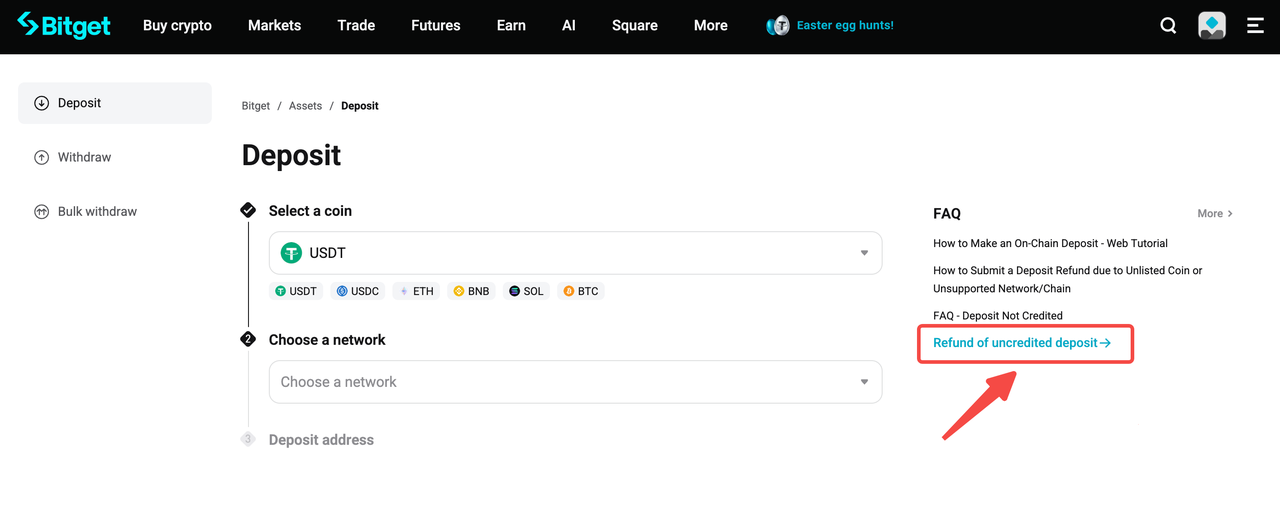Image resolution: width=1280 pixels, height=524 pixels.
Task: Open FAQ - Deposit Not Credited article
Action: pyautogui.click(x=998, y=316)
